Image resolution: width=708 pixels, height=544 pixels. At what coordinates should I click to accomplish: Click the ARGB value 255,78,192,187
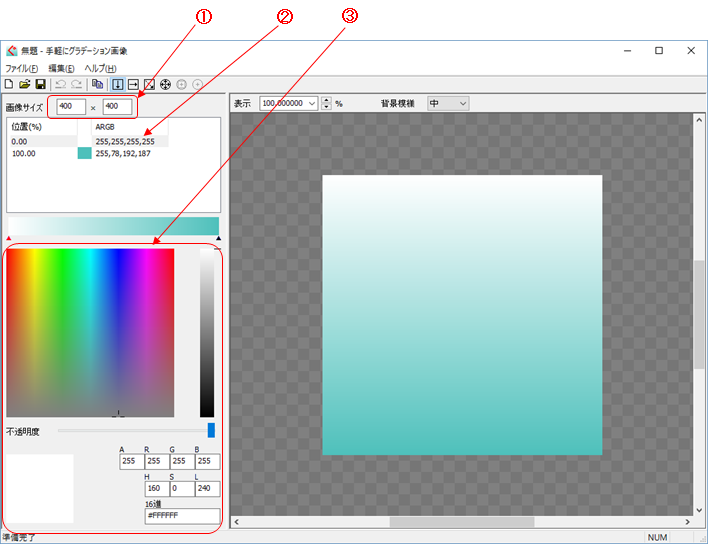point(123,153)
